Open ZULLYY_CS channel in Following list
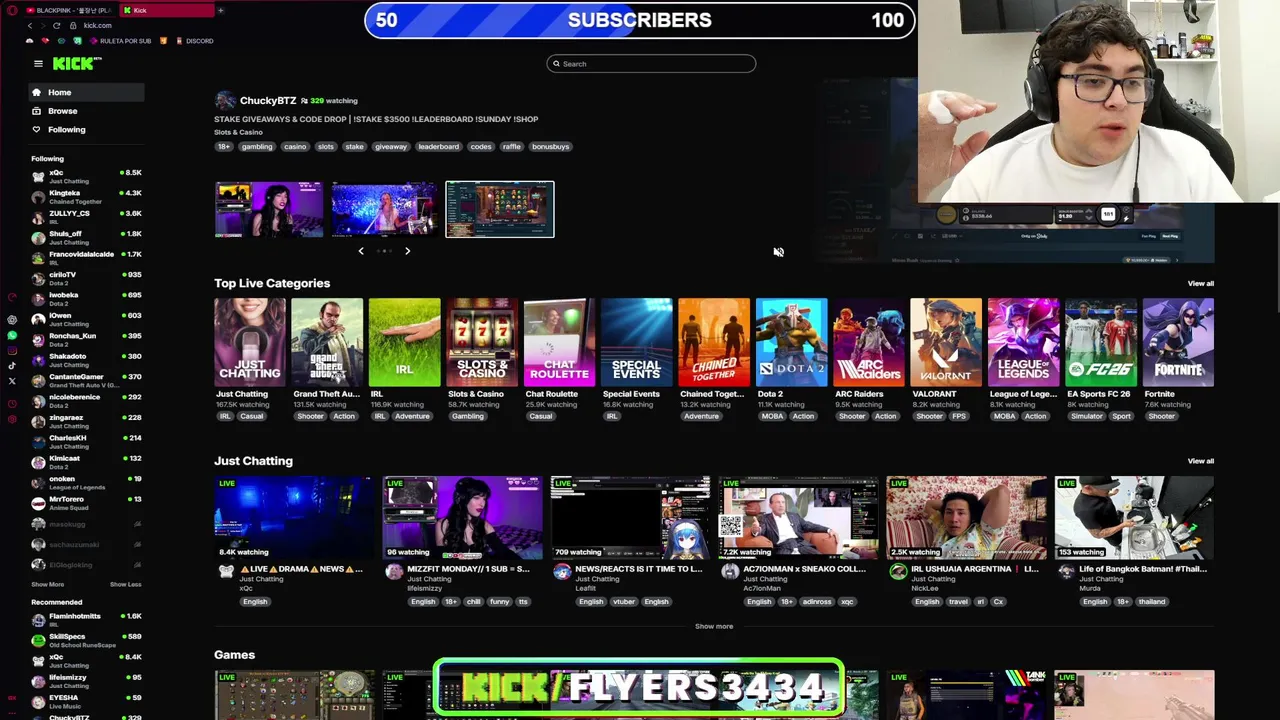 87,217
